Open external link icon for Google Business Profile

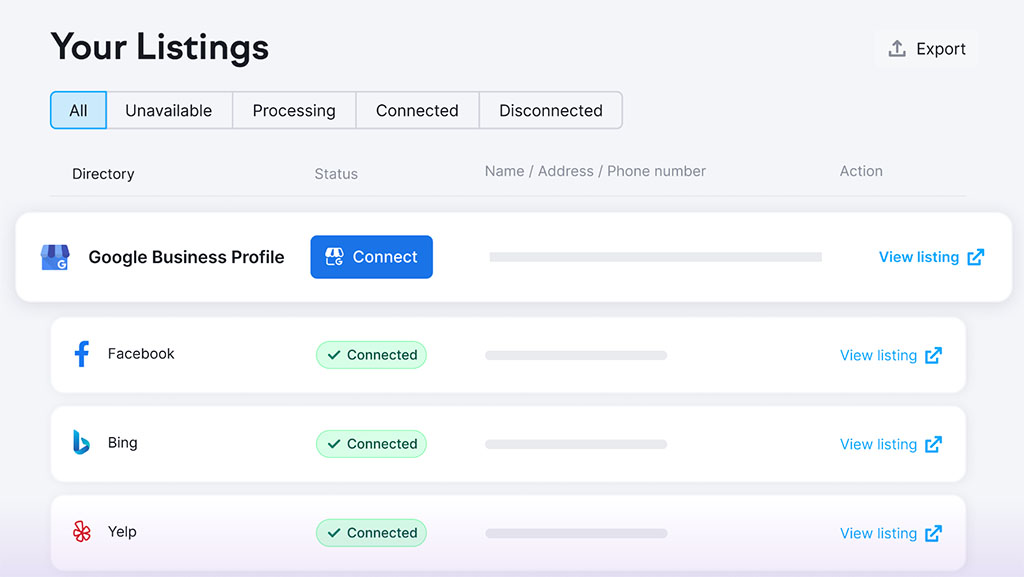tap(975, 257)
